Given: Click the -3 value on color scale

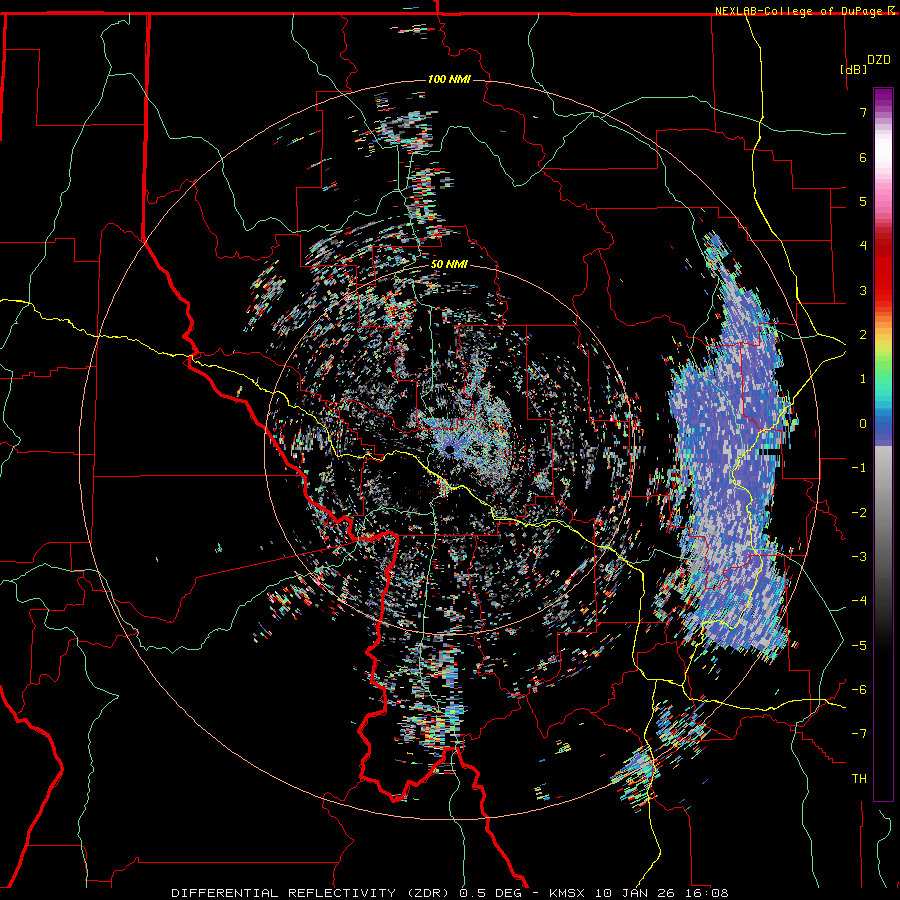Looking at the screenshot, I should click(859, 557).
